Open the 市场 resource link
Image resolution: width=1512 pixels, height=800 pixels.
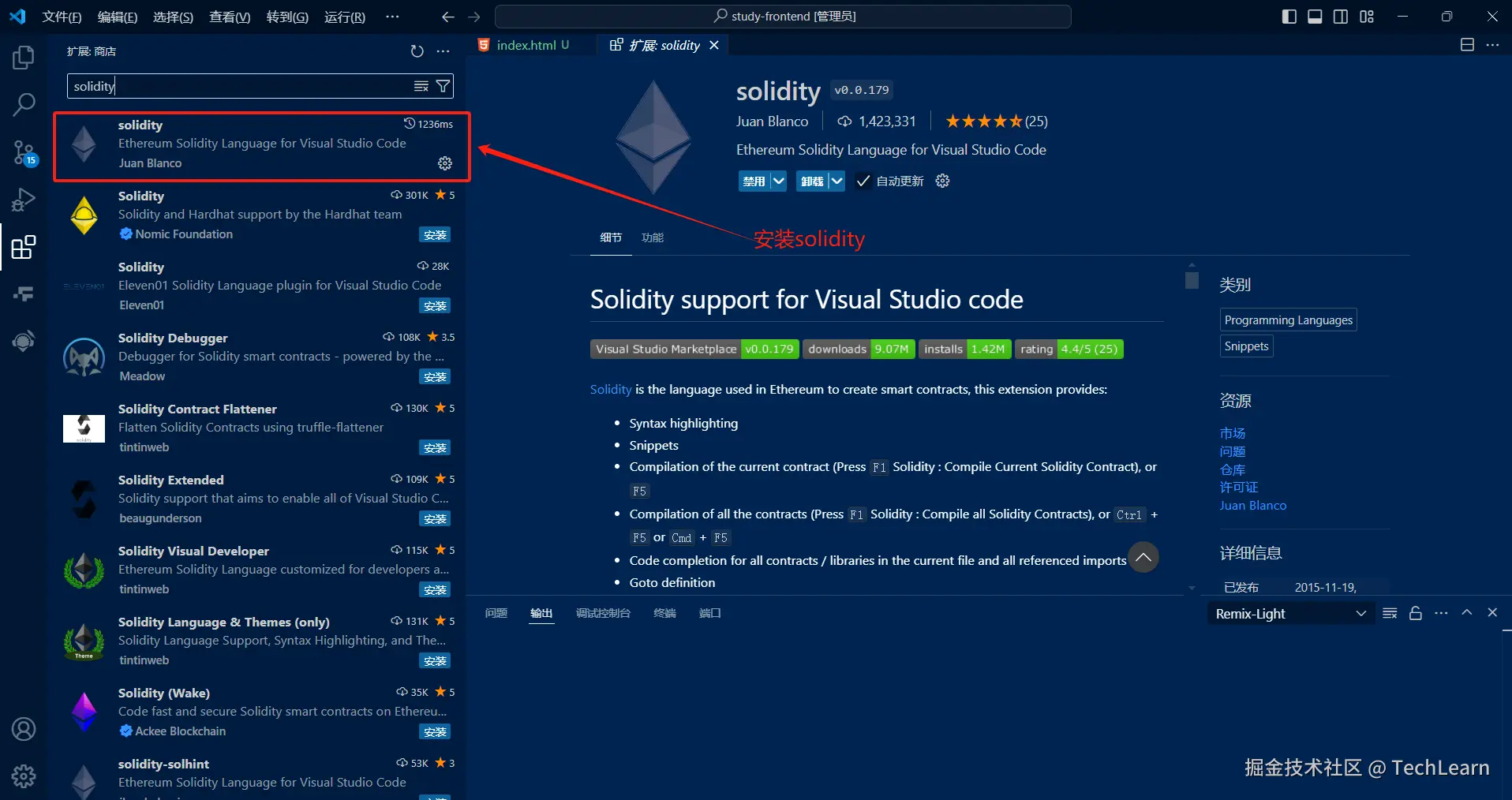pos(1233,433)
